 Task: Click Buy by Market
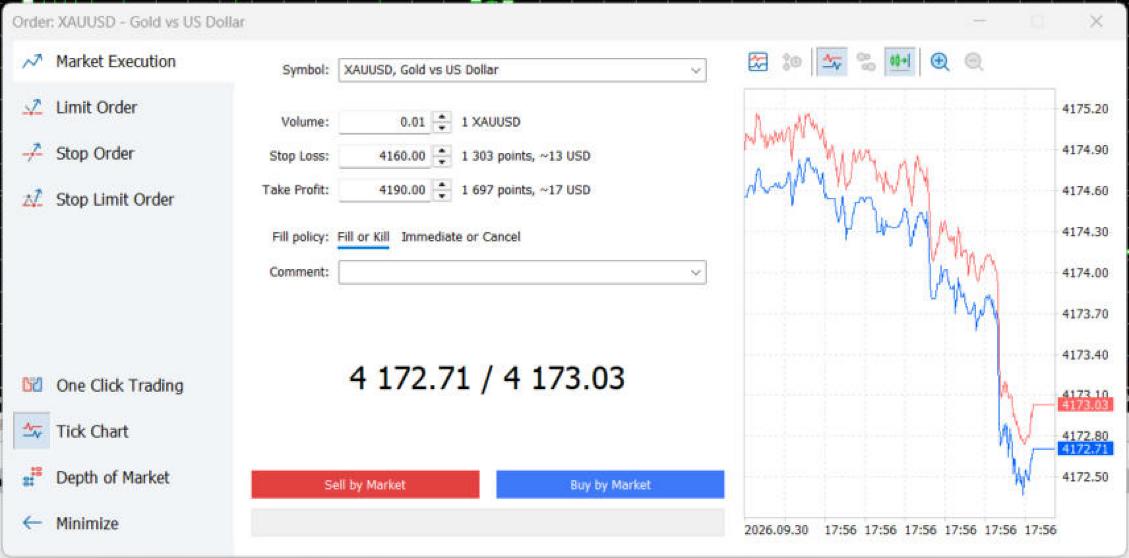(610, 485)
